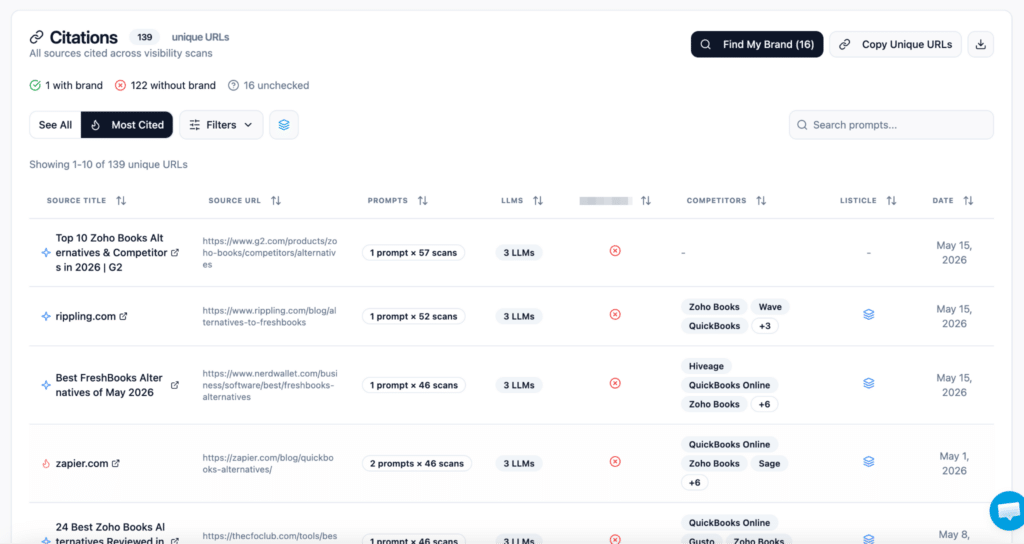Click the zapier quickbooks-alternatives URL
Screen dimensions: 1024x544
coord(268,463)
